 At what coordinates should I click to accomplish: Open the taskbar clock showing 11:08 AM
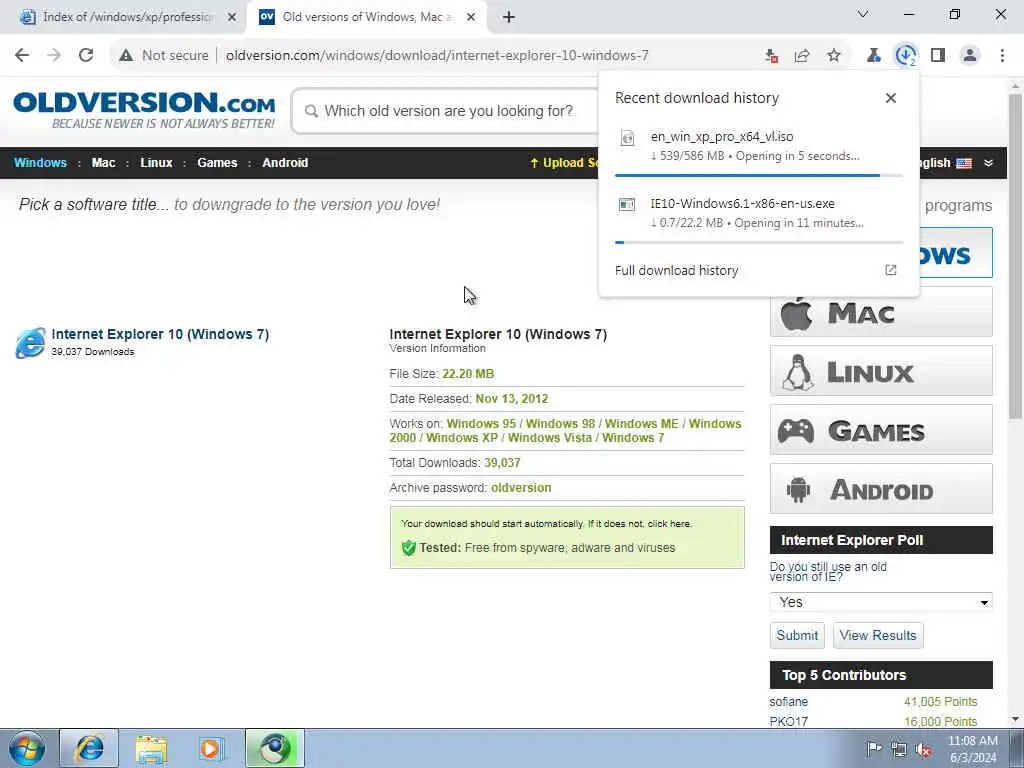(x=972, y=749)
